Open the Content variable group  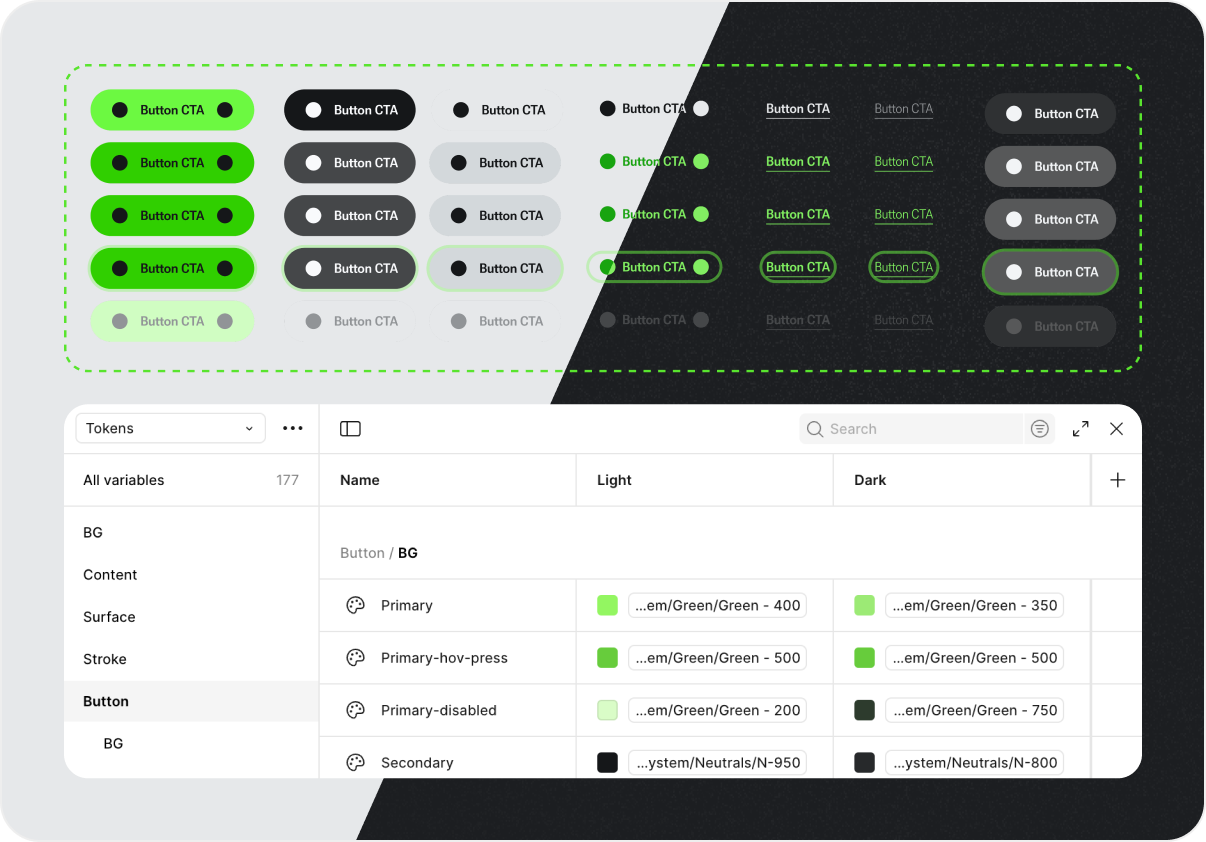click(110, 575)
